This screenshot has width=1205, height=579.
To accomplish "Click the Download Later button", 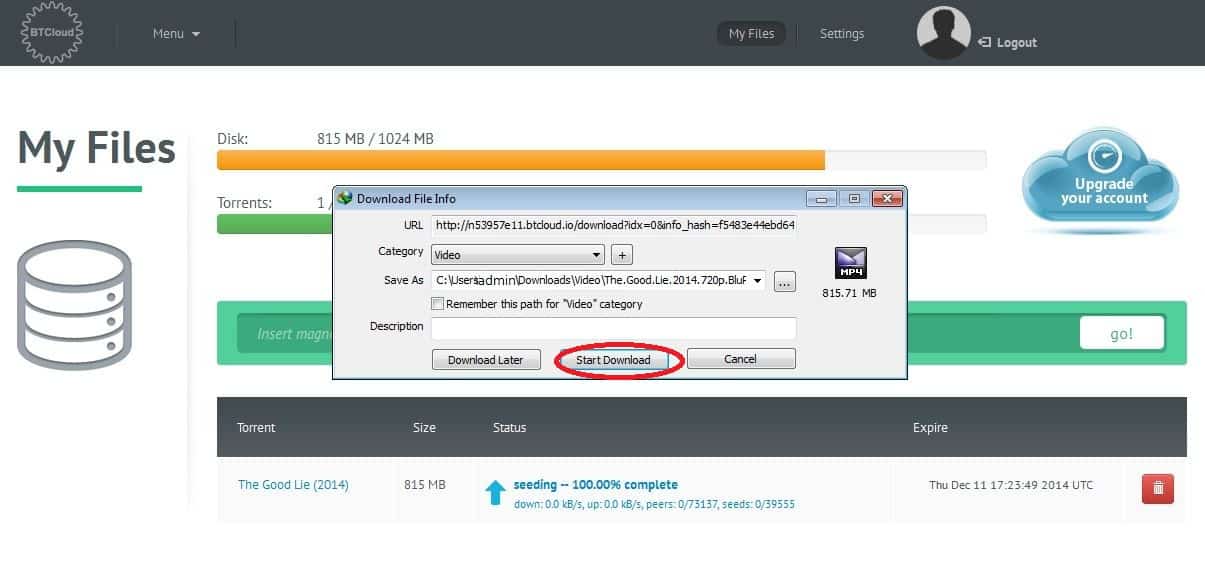I will coord(485,360).
